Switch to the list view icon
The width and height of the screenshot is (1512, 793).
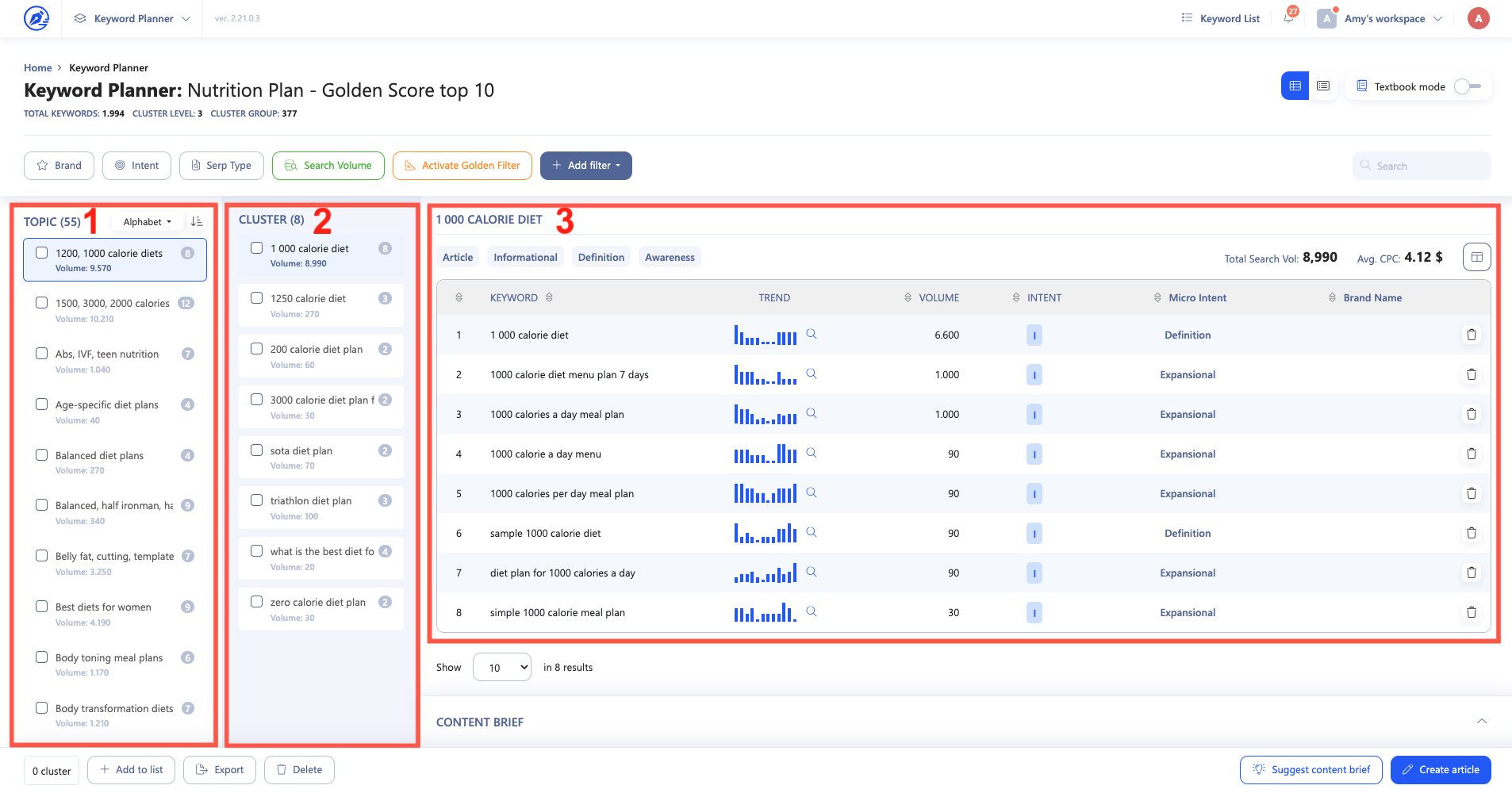pos(1323,86)
